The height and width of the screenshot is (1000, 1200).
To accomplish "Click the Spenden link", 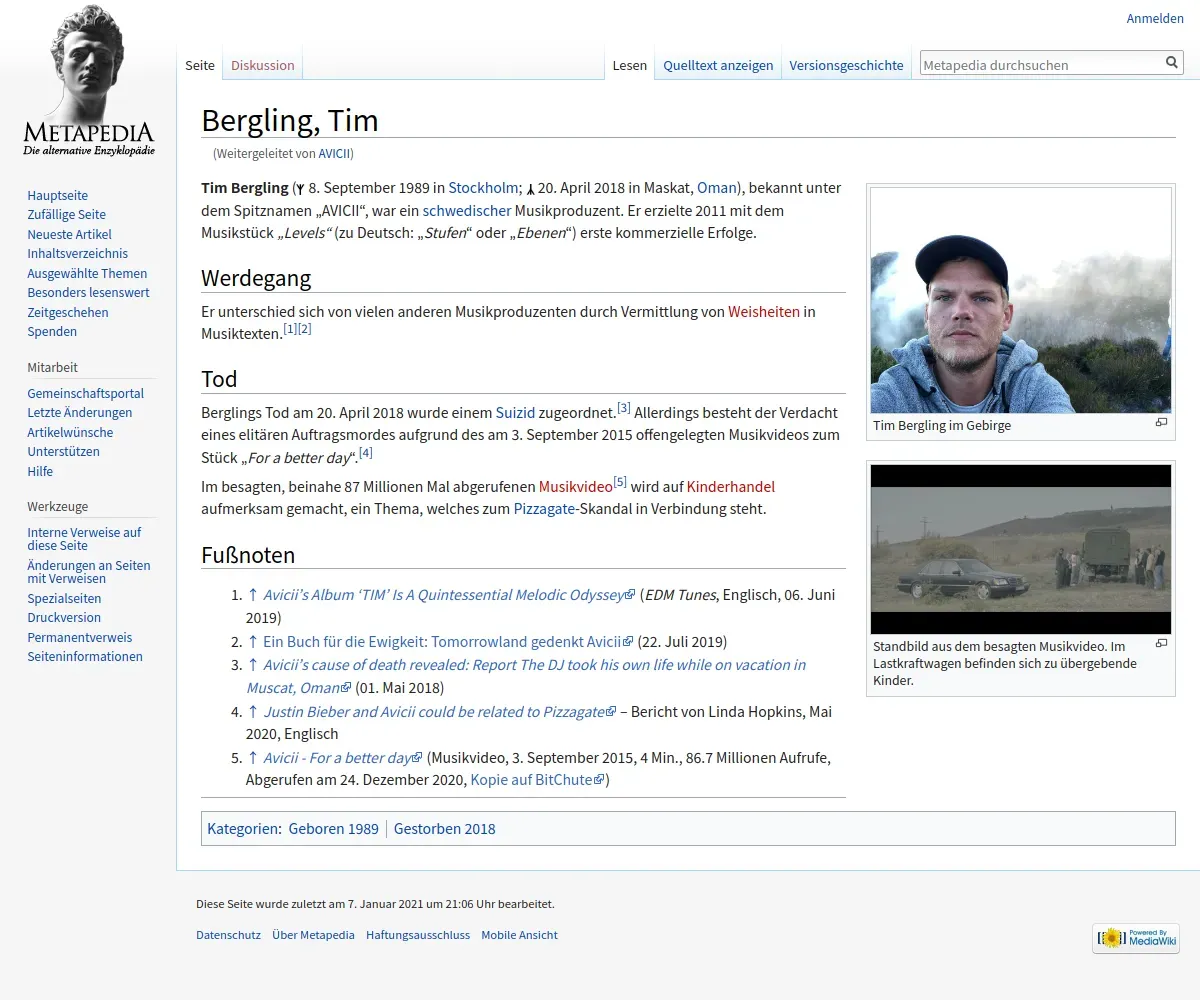I will tap(52, 332).
